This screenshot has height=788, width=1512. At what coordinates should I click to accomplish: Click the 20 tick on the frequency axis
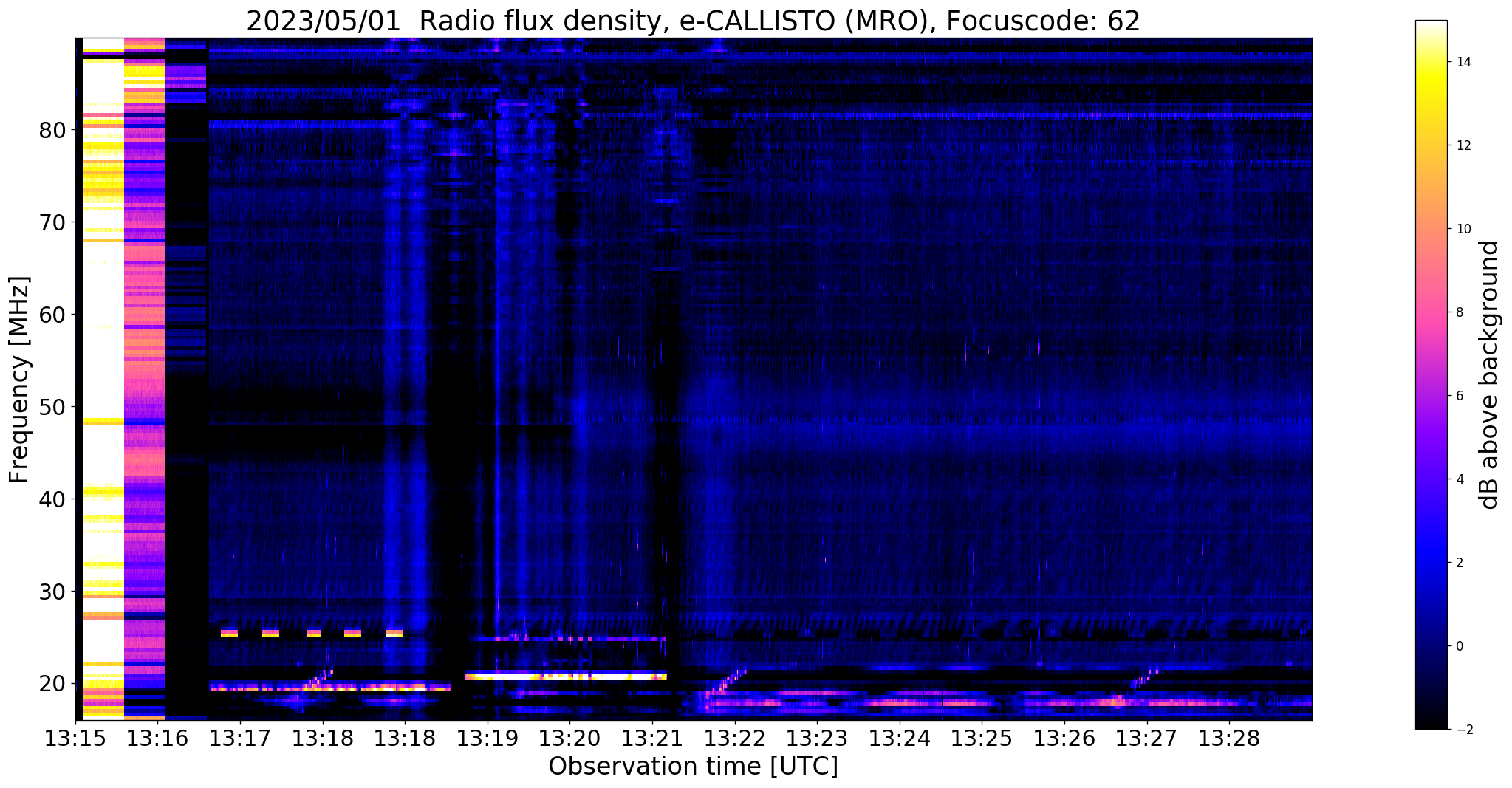[52, 685]
